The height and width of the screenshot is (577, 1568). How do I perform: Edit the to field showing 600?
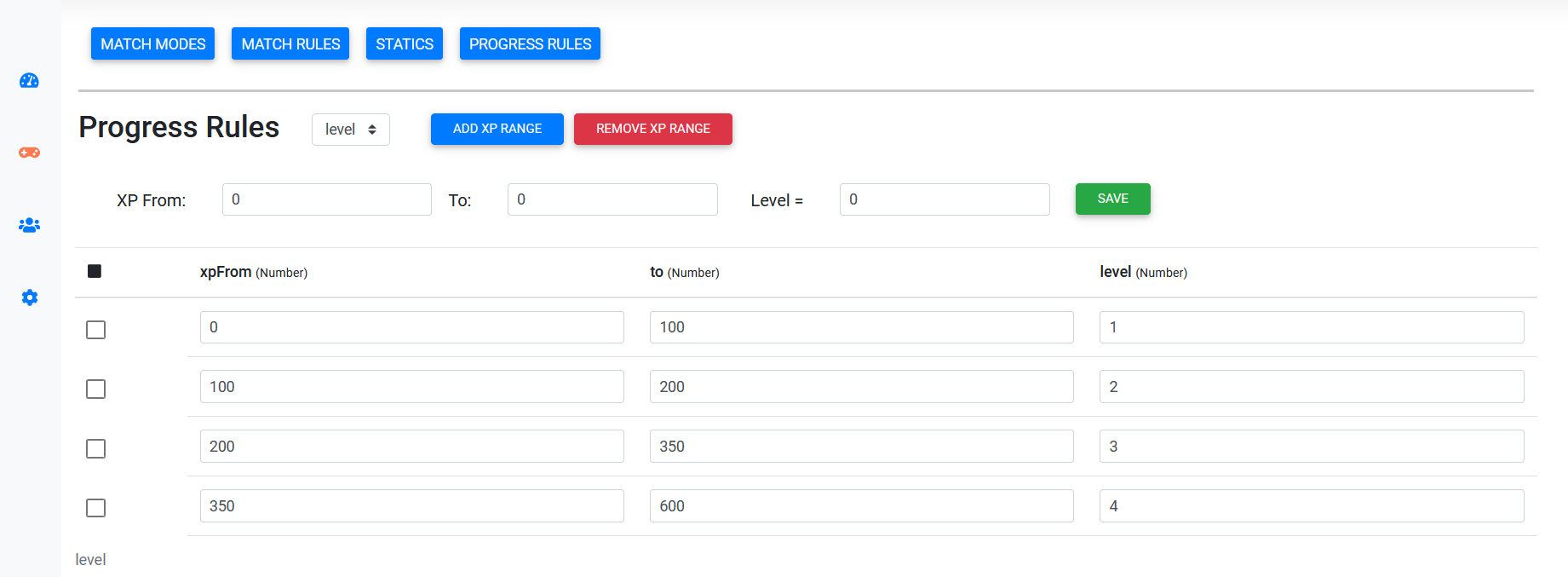click(862, 506)
